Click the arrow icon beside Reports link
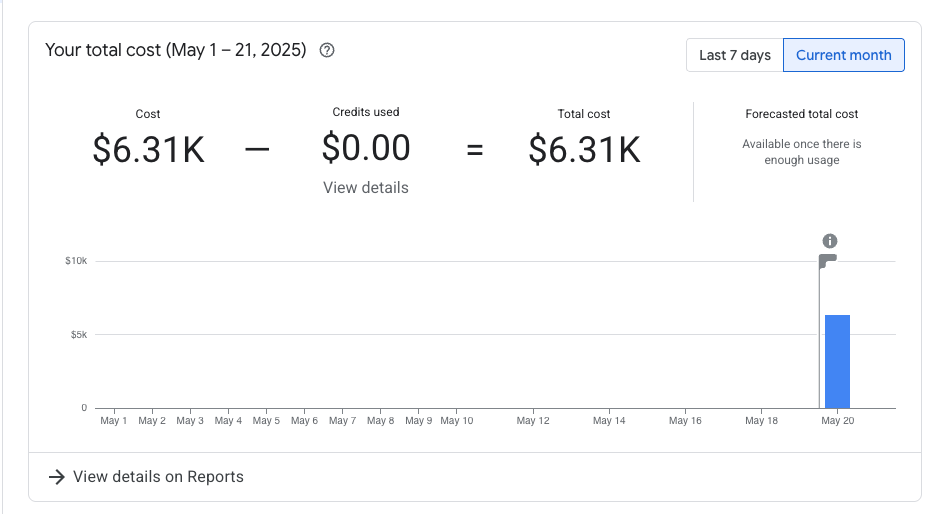 coord(57,477)
